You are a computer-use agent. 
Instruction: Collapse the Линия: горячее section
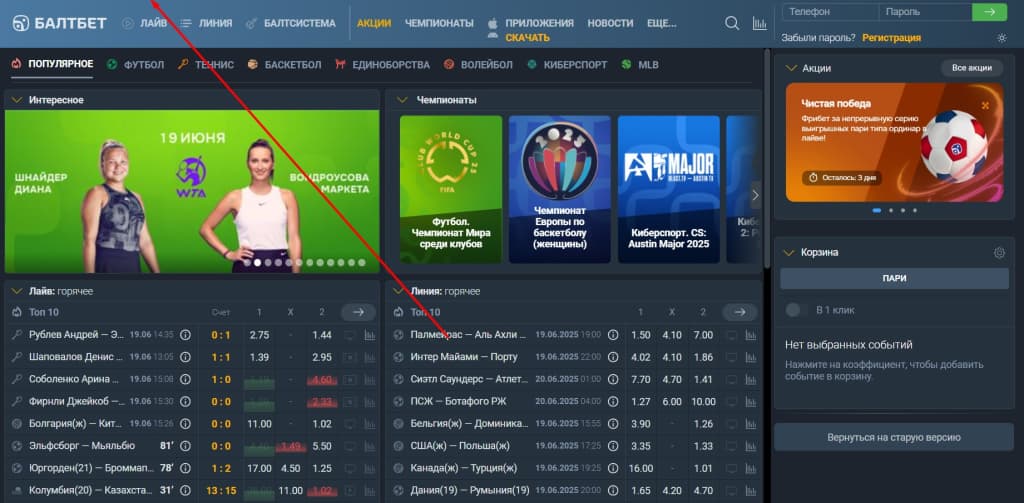pyautogui.click(x=398, y=291)
